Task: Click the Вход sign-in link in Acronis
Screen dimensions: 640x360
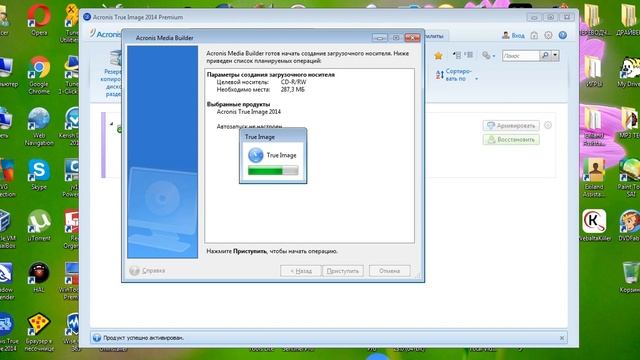Action: pyautogui.click(x=513, y=36)
